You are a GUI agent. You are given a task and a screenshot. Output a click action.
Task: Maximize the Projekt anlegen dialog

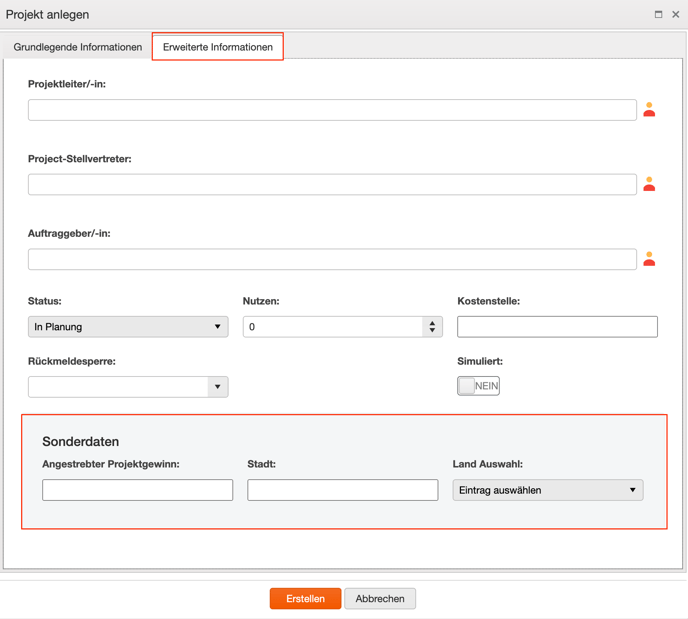coord(658,14)
